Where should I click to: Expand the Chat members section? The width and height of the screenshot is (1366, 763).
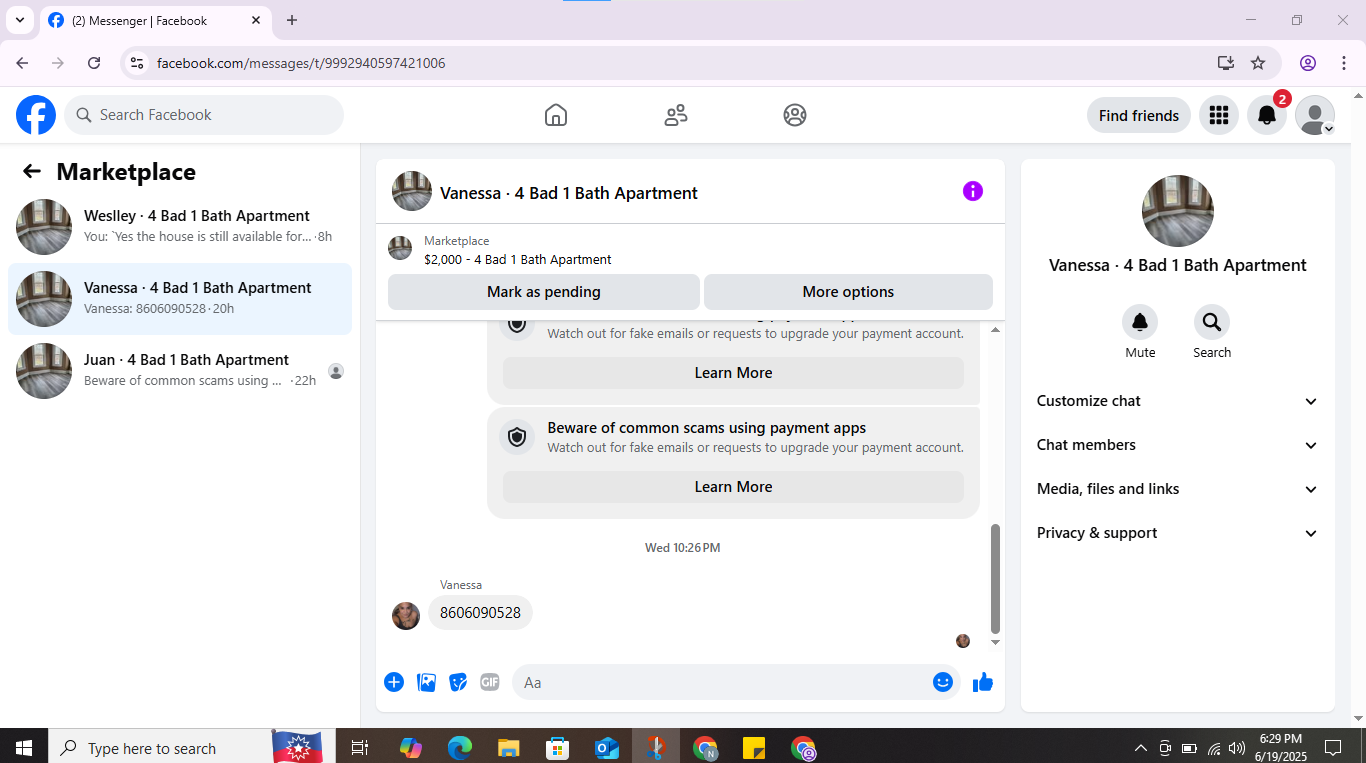tap(1178, 445)
